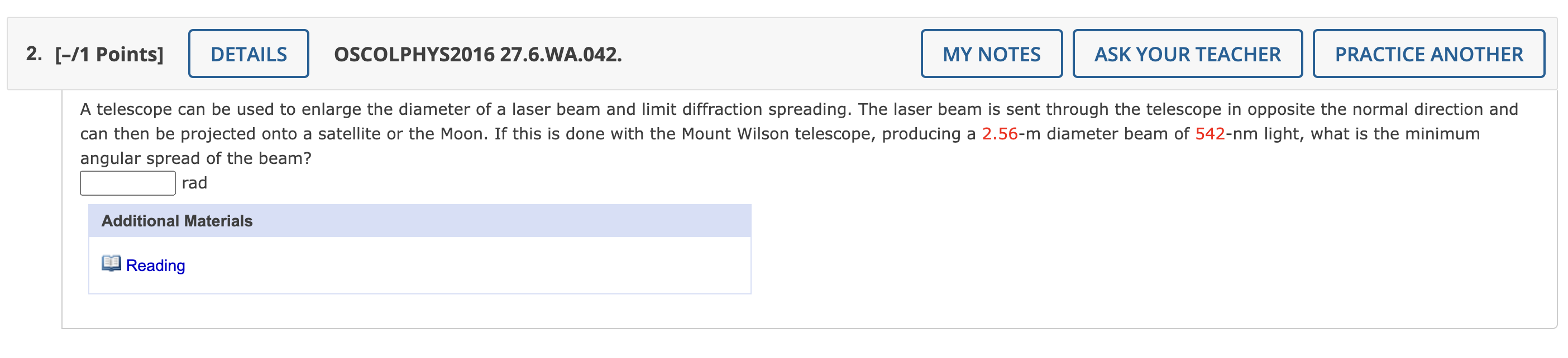Click the blue Reading hyperlink text
Image resolution: width=1568 pixels, height=358 pixels.
click(155, 265)
